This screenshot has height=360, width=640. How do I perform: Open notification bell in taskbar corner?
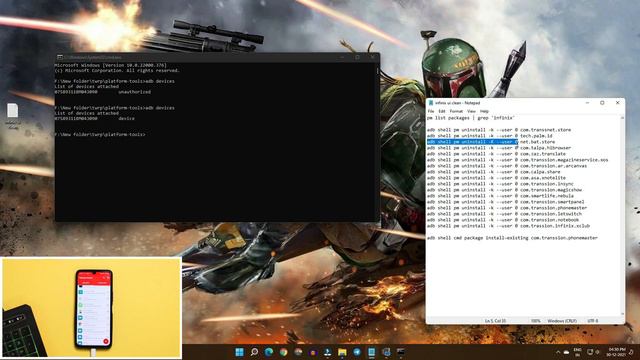pyautogui.click(x=632, y=352)
